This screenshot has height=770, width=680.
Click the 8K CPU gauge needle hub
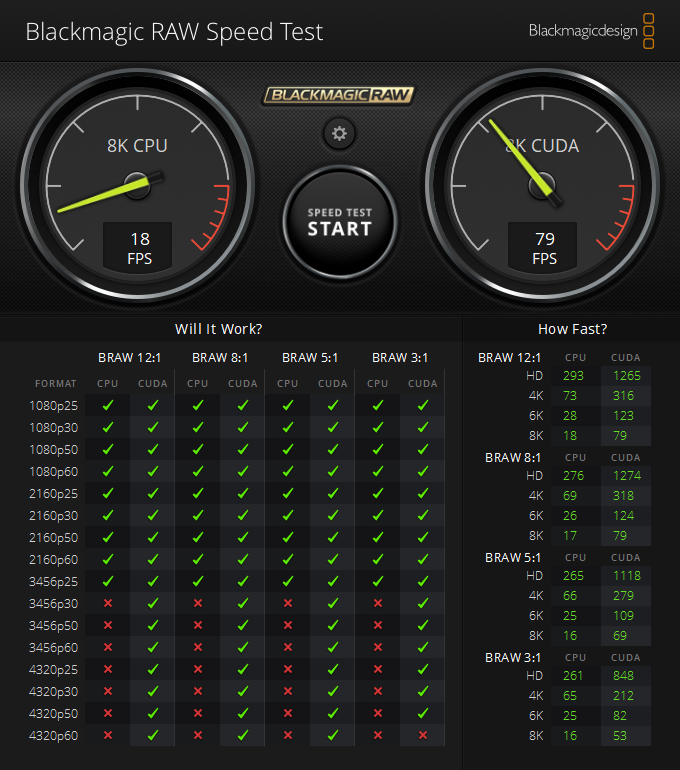[137, 184]
